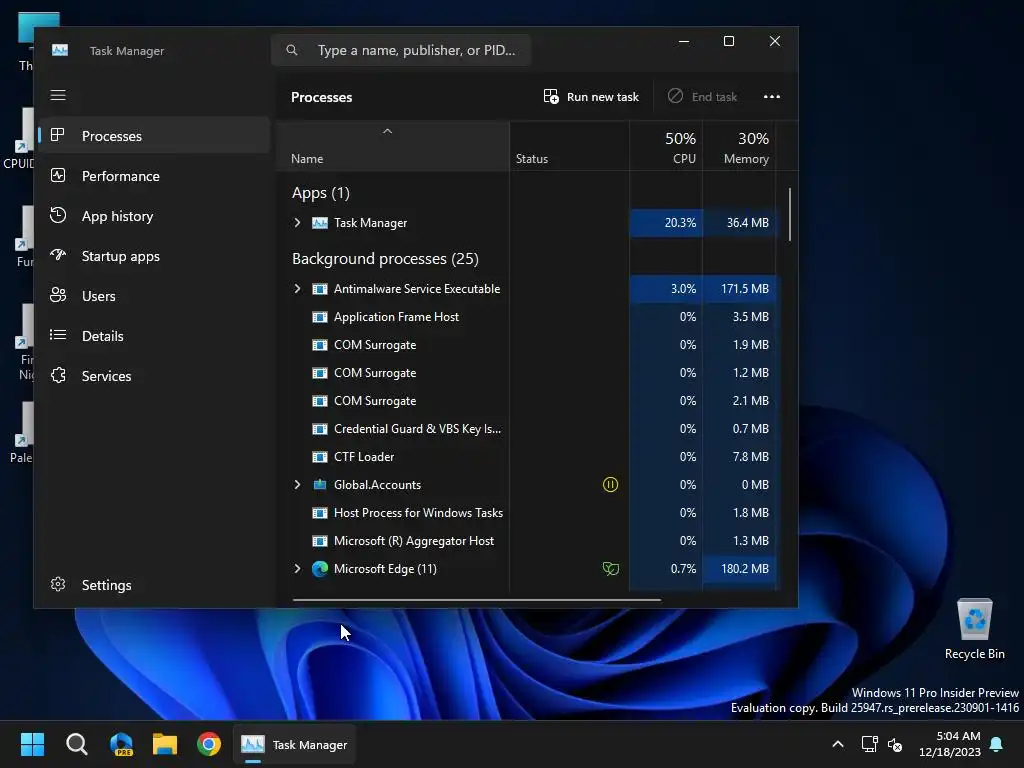Open the Services page

click(x=154, y=376)
